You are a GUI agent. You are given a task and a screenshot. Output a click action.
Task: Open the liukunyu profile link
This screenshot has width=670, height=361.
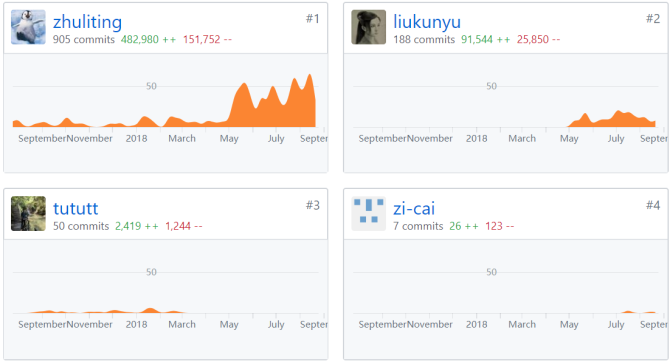(x=427, y=22)
